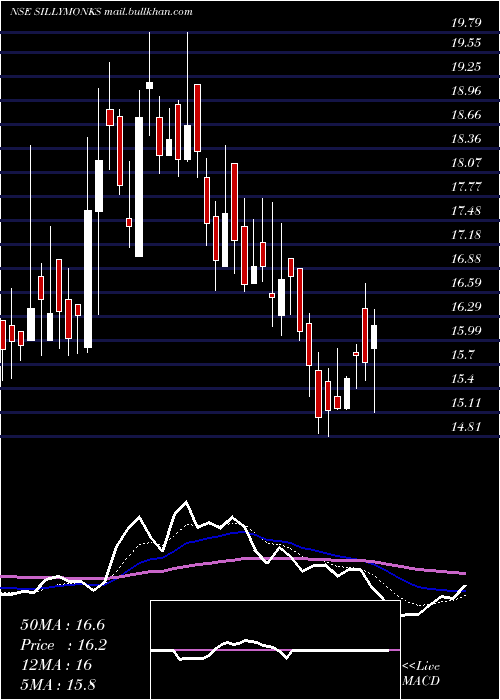Click inside the MACD inset chart panel
This screenshot has height=700, width=500.
point(275,650)
